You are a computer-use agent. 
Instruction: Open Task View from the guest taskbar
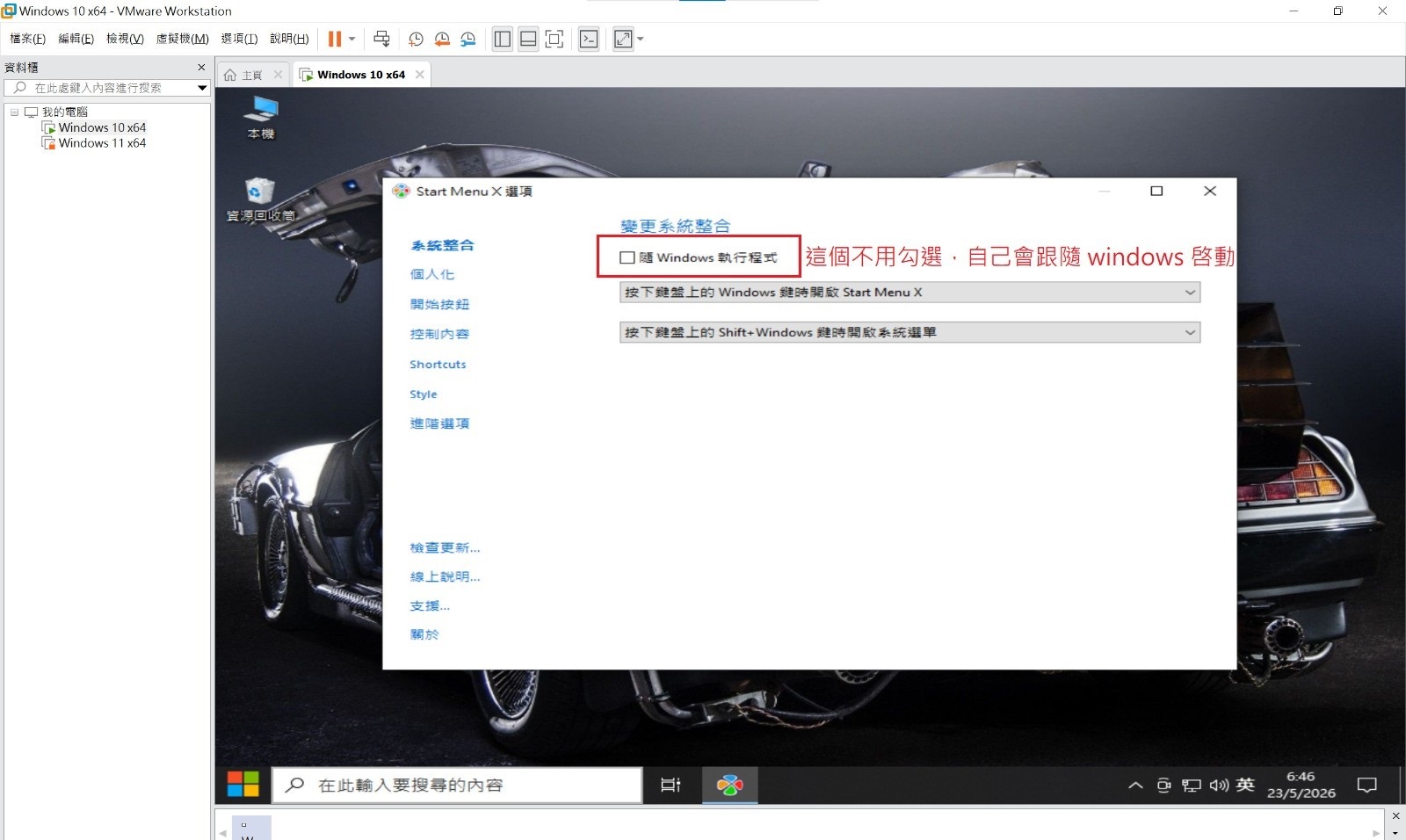click(670, 785)
